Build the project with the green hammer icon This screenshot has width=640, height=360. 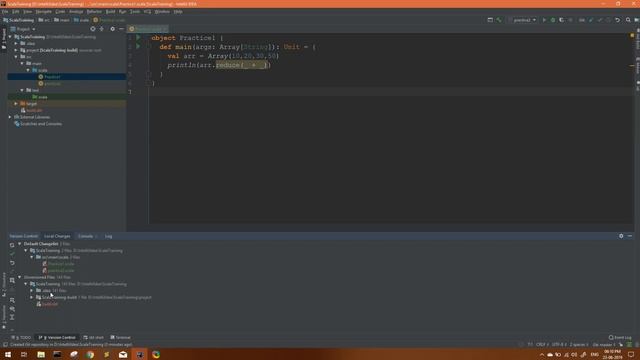[x=499, y=20]
